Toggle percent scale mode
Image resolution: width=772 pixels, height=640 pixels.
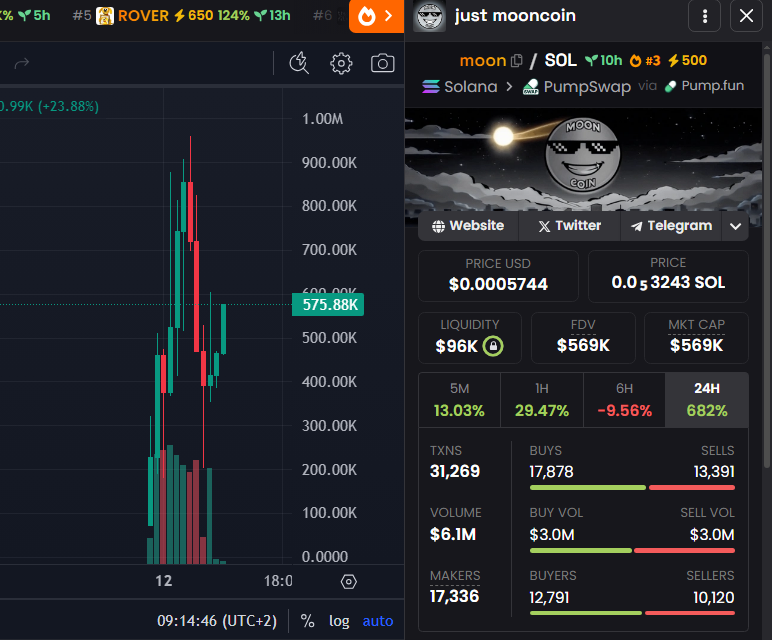tap(307, 621)
